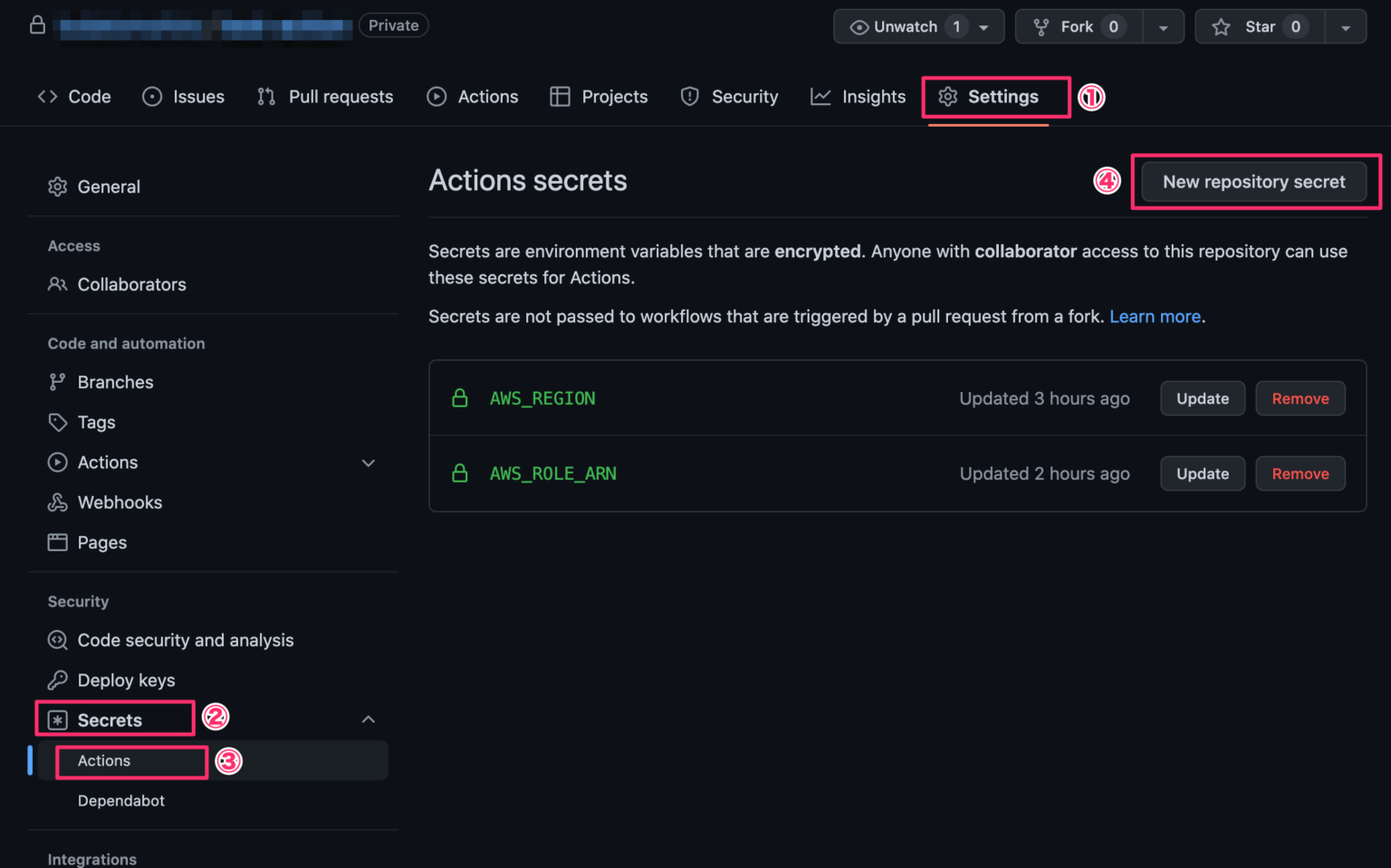Viewport: 1391px width, 868px height.
Task: Toggle Unwatch for this repository
Action: tap(906, 26)
